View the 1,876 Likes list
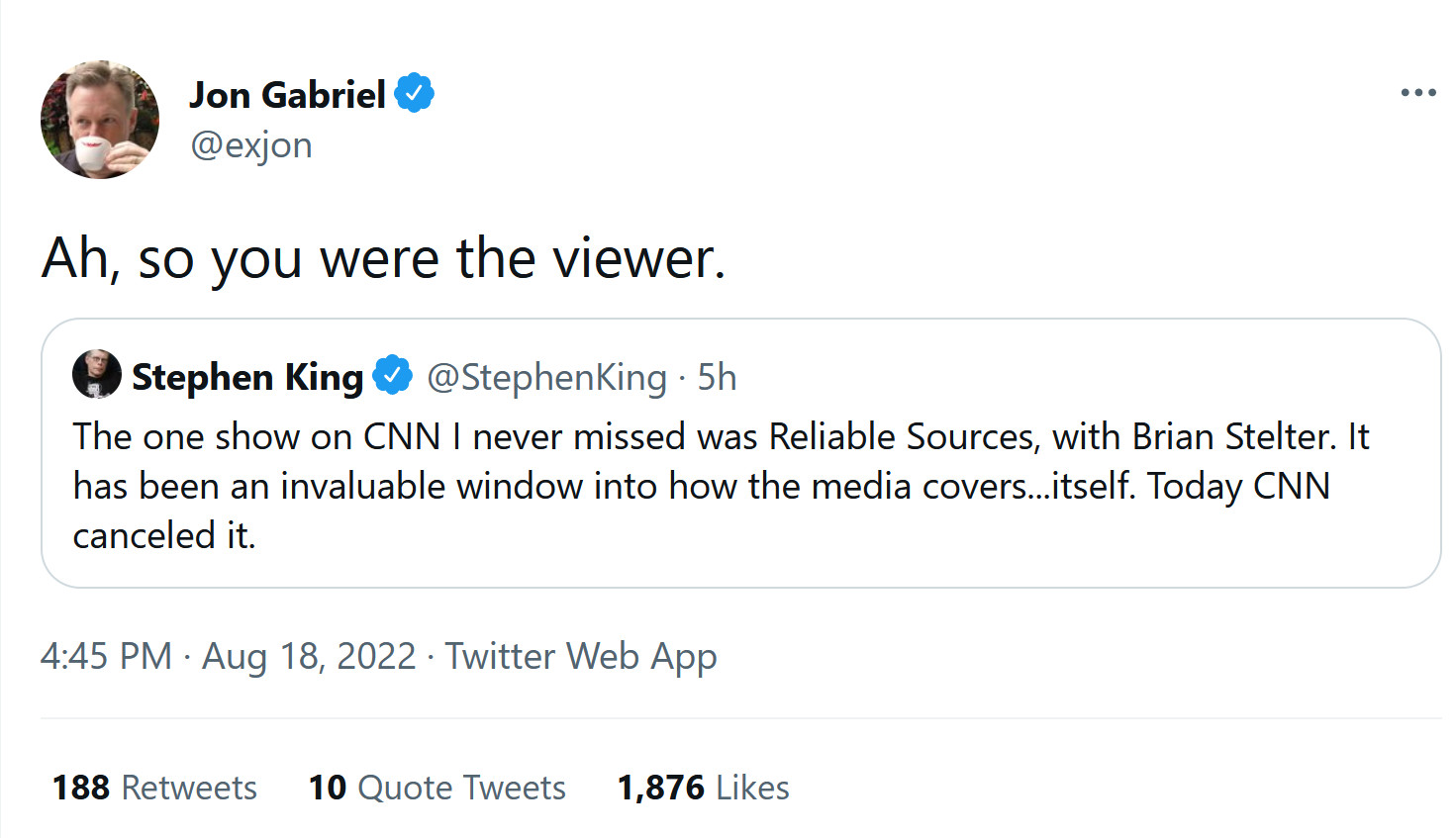This screenshot has width=1456, height=838. click(x=703, y=788)
